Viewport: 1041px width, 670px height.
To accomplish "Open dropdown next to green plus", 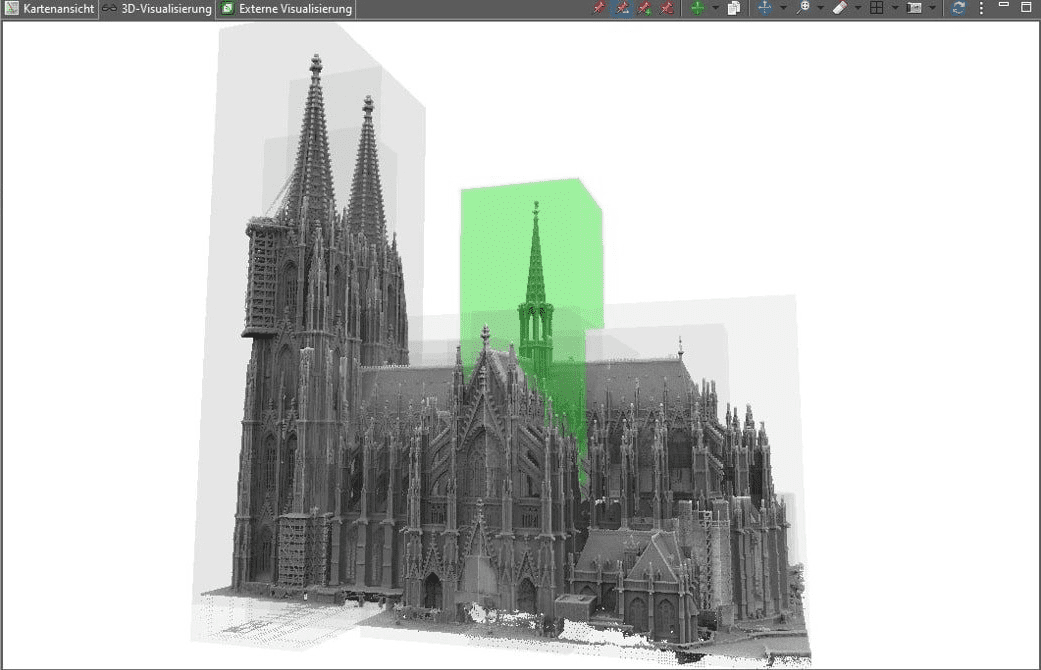I will (x=715, y=8).
